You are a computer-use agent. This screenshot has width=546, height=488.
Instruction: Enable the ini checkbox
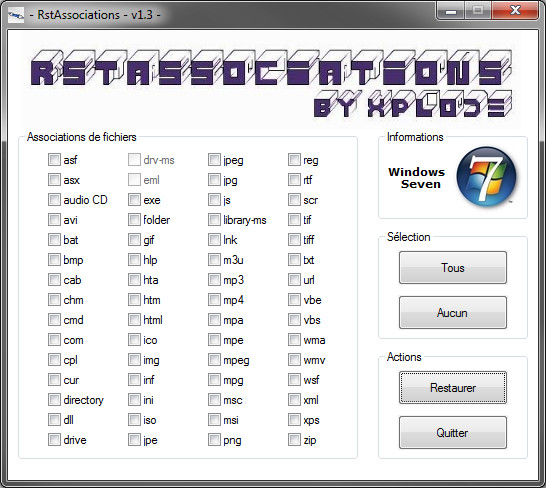[134, 400]
